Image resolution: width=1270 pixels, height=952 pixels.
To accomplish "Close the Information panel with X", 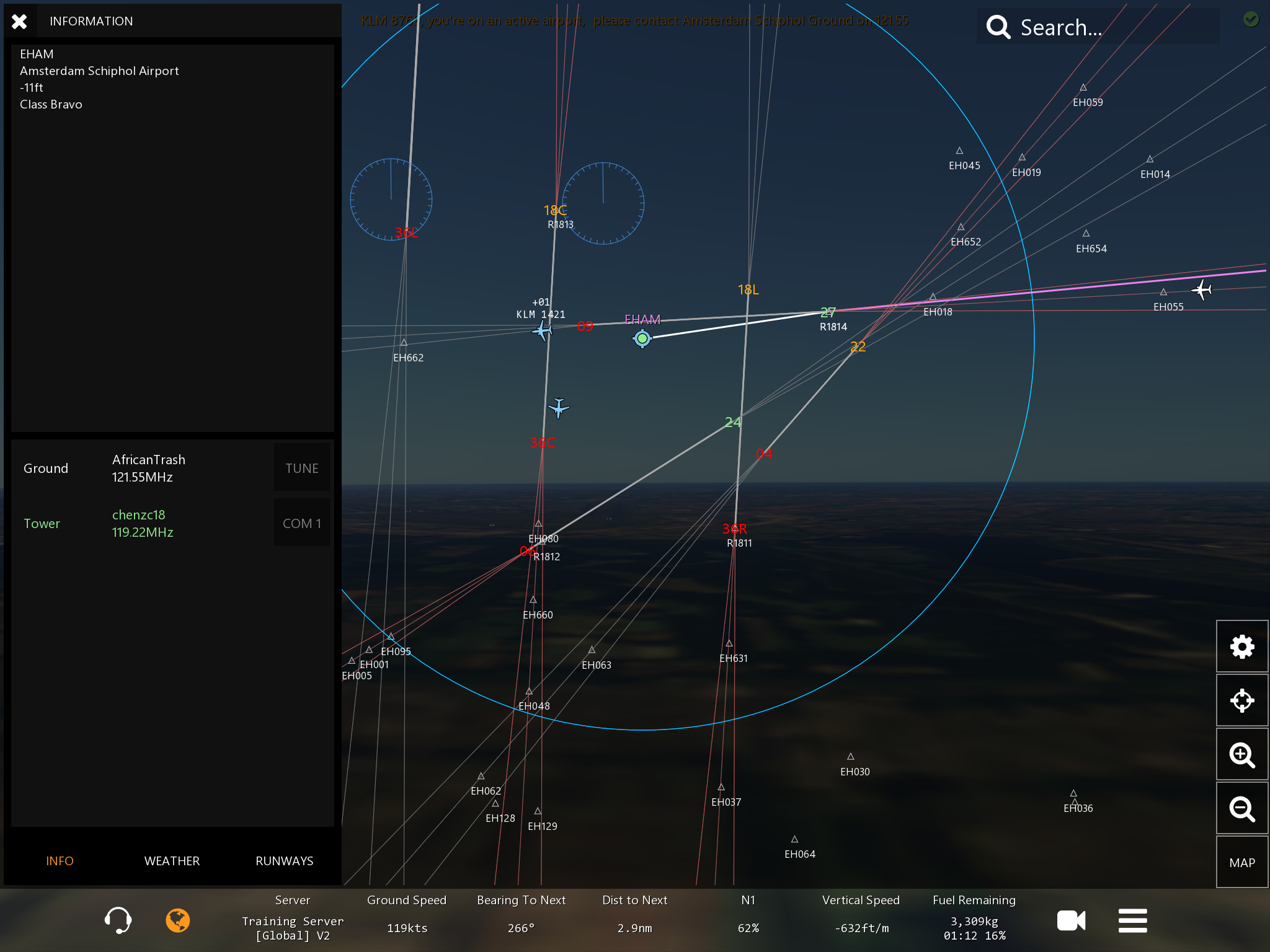I will [19, 22].
